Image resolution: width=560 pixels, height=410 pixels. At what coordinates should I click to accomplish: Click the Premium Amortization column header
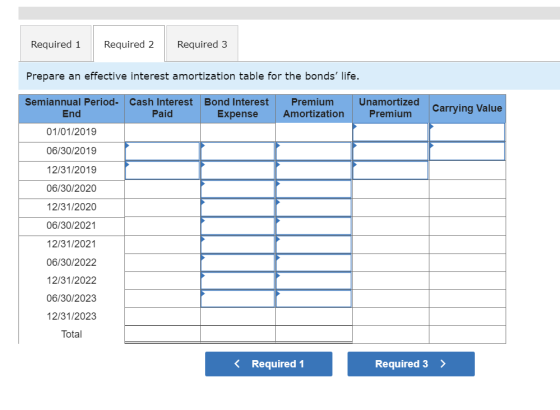tap(314, 109)
